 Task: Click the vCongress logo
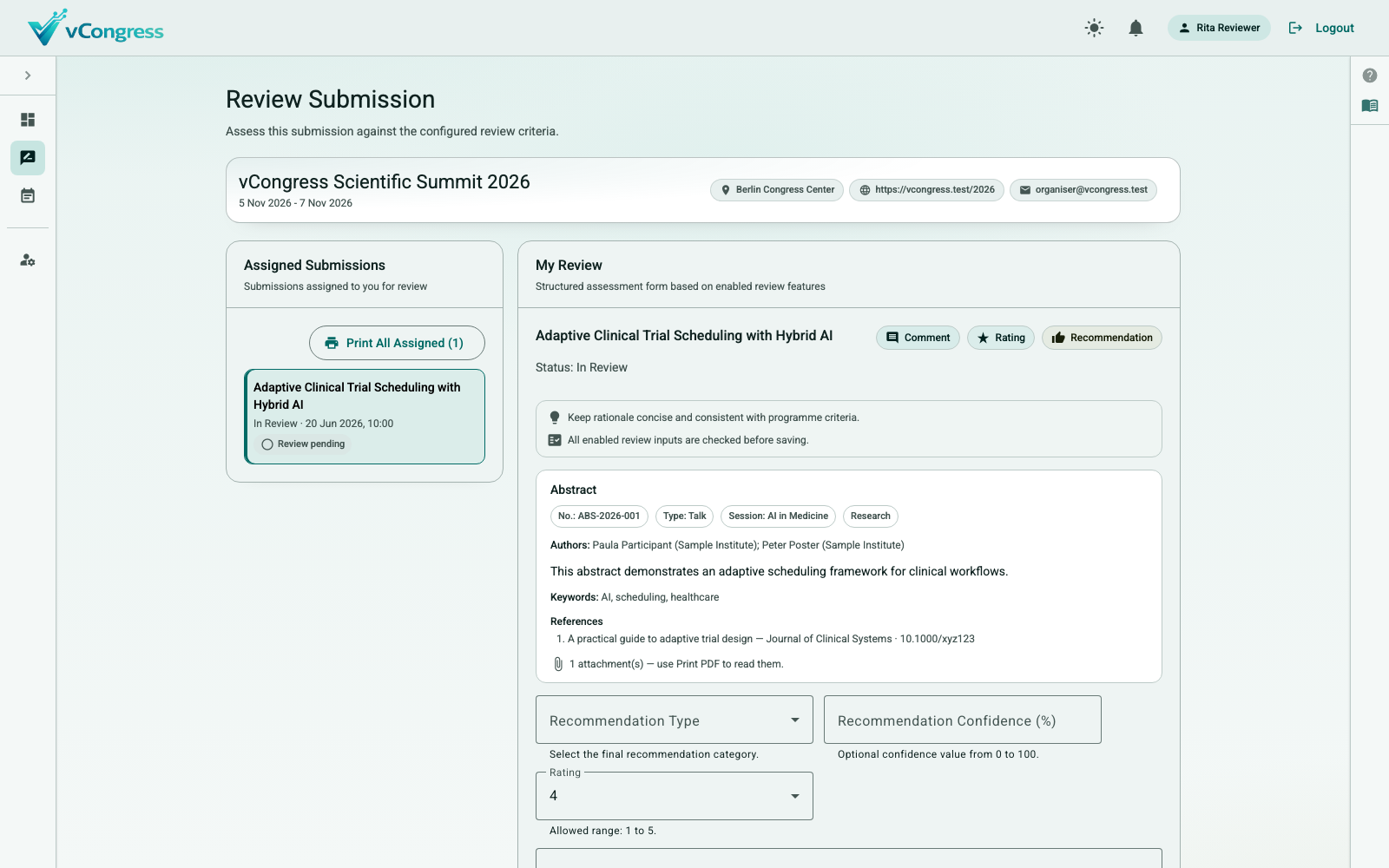(x=95, y=28)
